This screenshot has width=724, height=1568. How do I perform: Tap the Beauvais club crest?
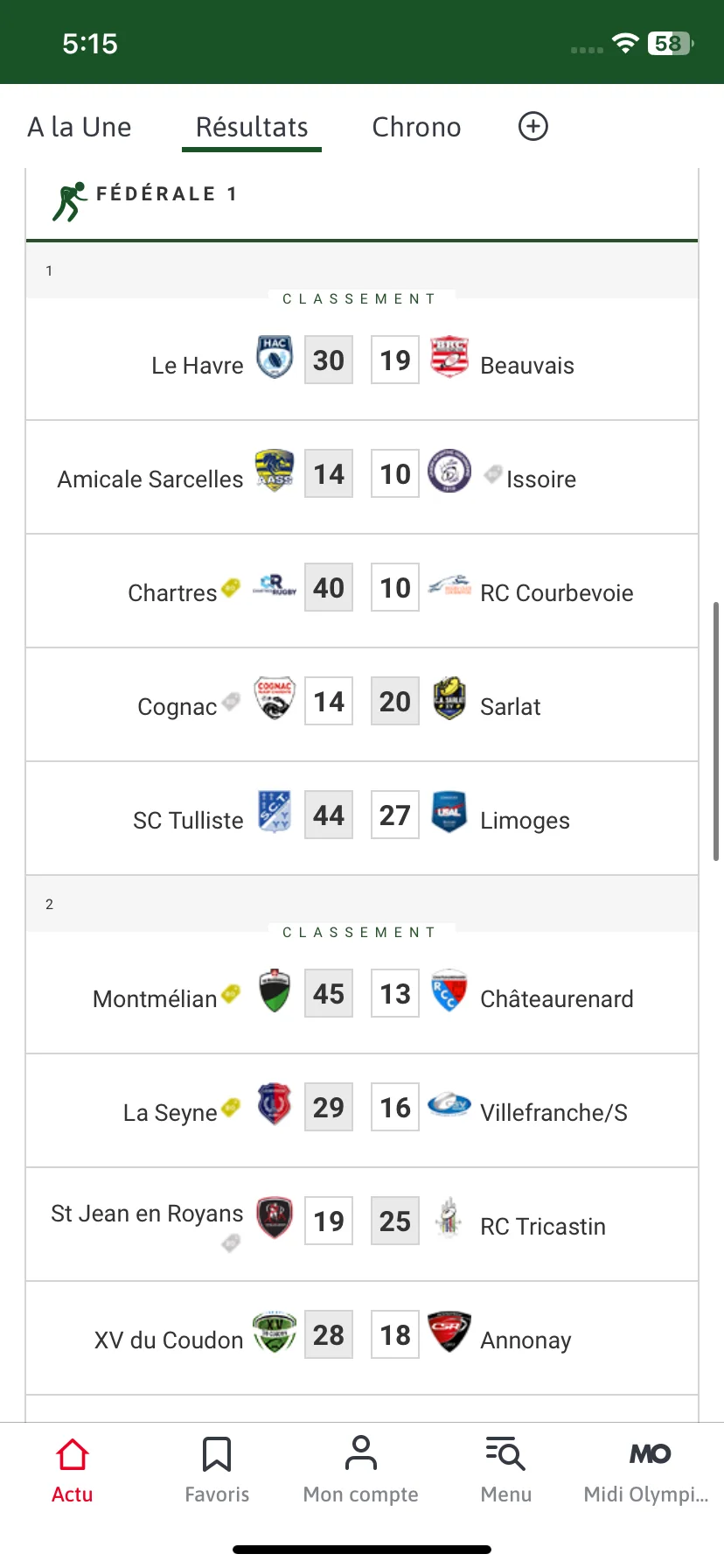click(449, 357)
